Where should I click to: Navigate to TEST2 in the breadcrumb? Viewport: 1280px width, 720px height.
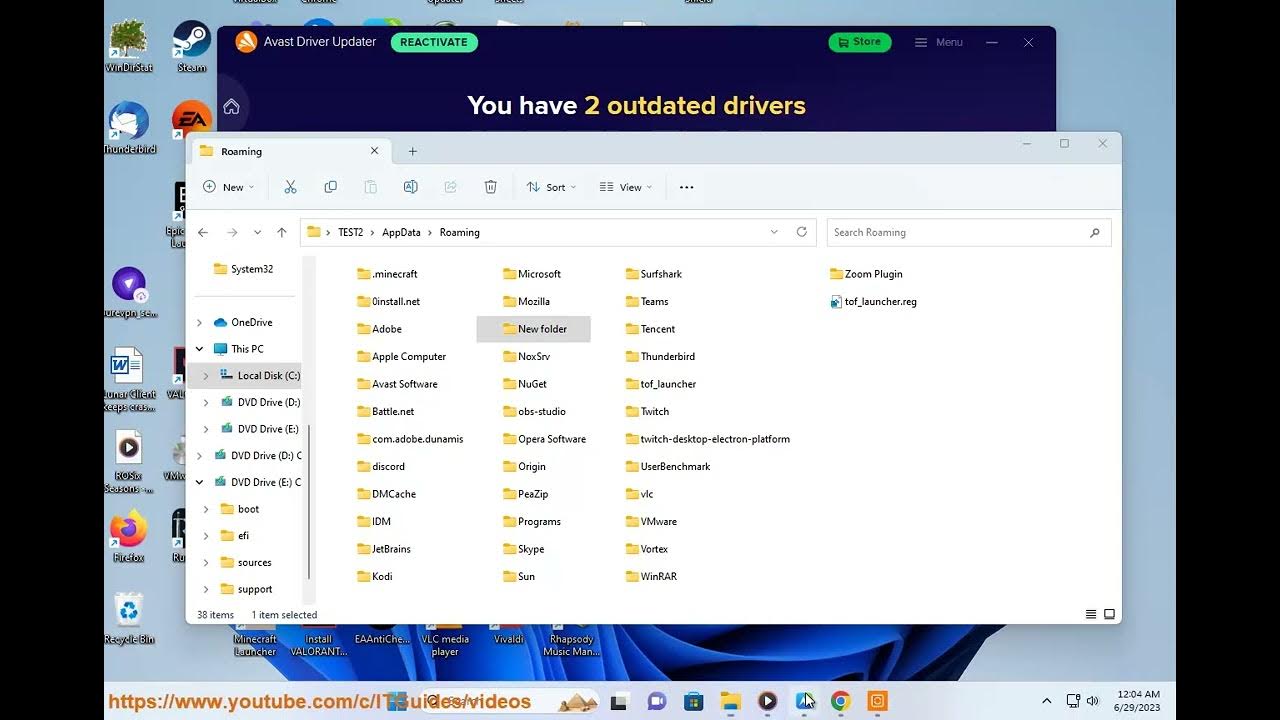click(350, 232)
